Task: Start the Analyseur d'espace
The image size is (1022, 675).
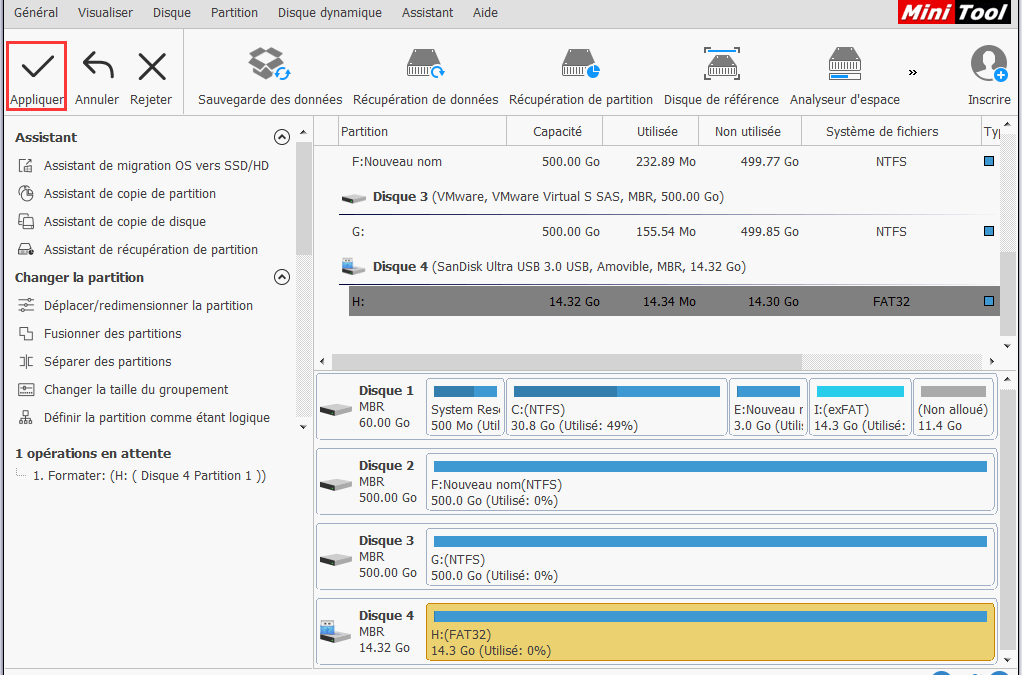Action: (x=844, y=62)
